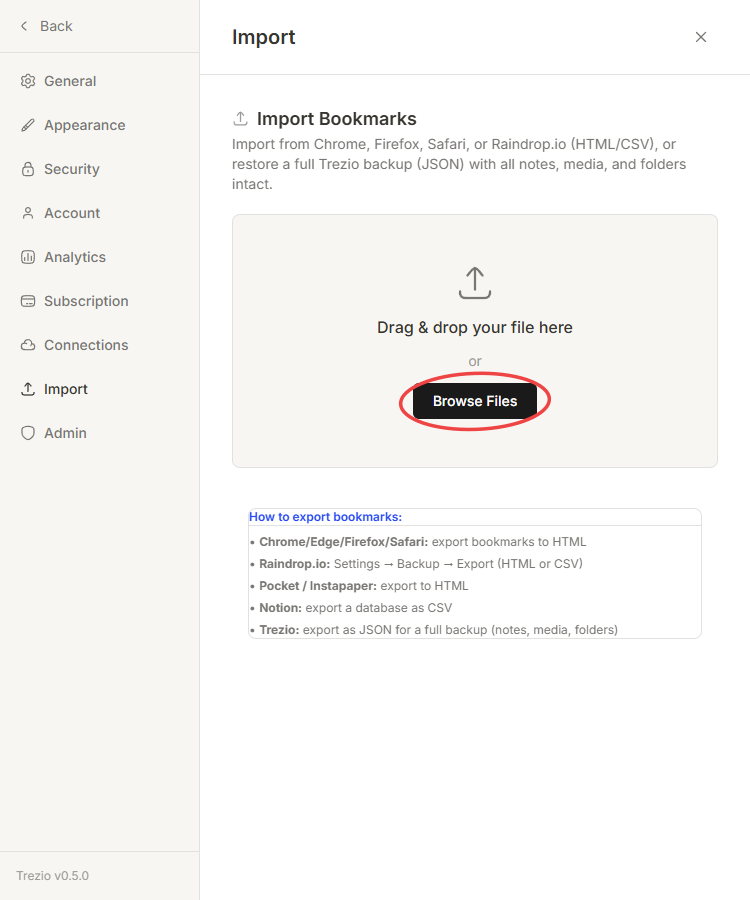Go to Security settings

[x=72, y=169]
